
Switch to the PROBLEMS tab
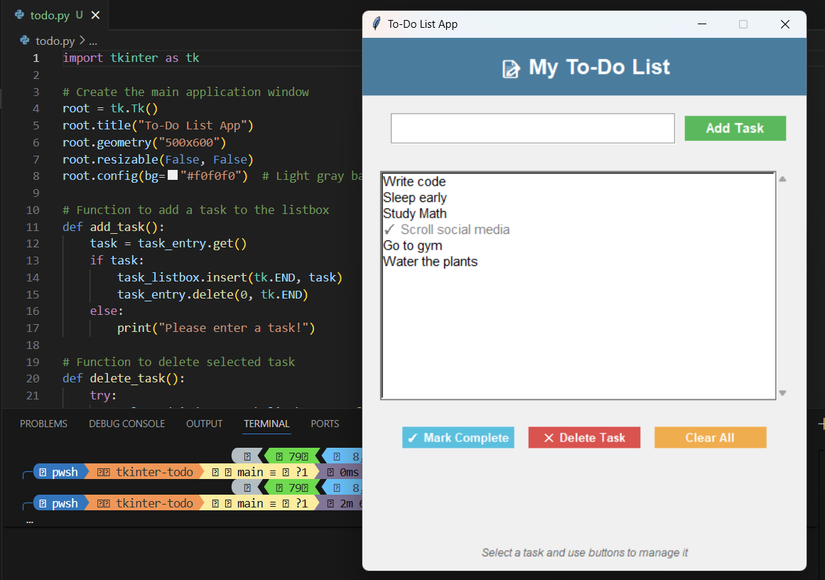tap(43, 423)
